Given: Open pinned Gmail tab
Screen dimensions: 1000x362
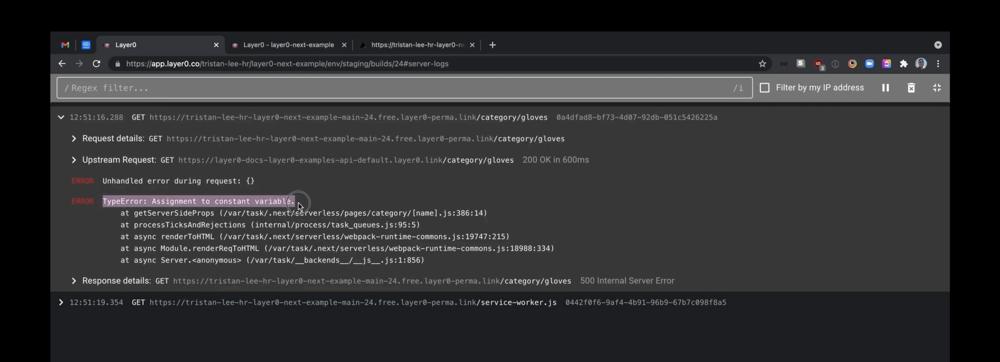Looking at the screenshot, I should click(x=65, y=45).
